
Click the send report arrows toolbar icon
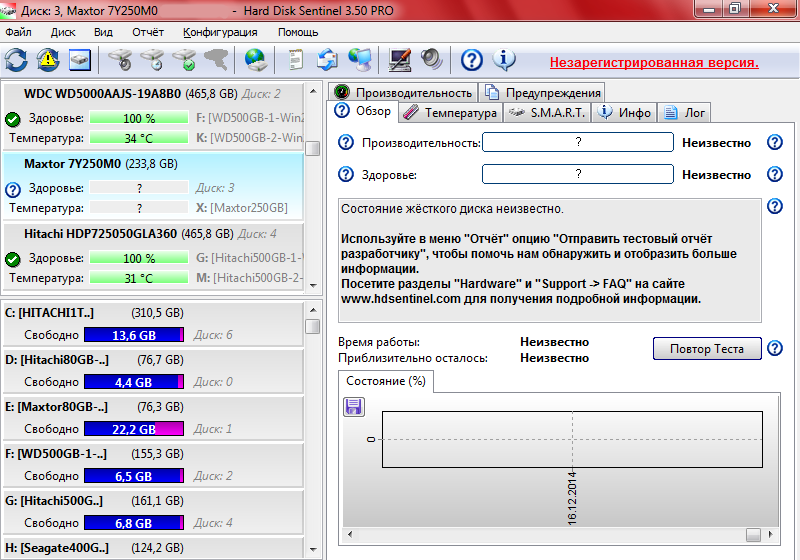point(327,61)
